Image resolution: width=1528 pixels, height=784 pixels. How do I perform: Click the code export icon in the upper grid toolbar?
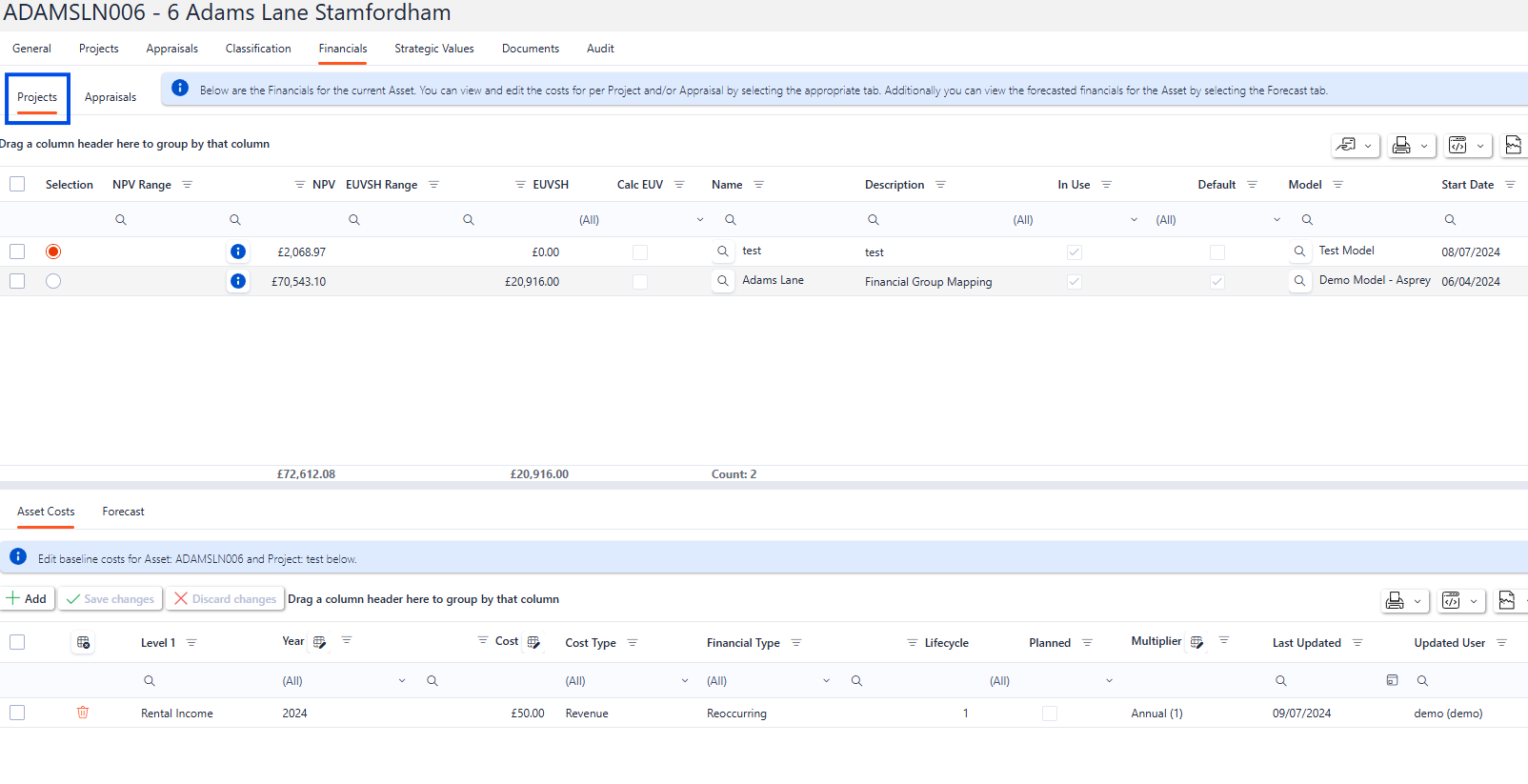click(1457, 146)
